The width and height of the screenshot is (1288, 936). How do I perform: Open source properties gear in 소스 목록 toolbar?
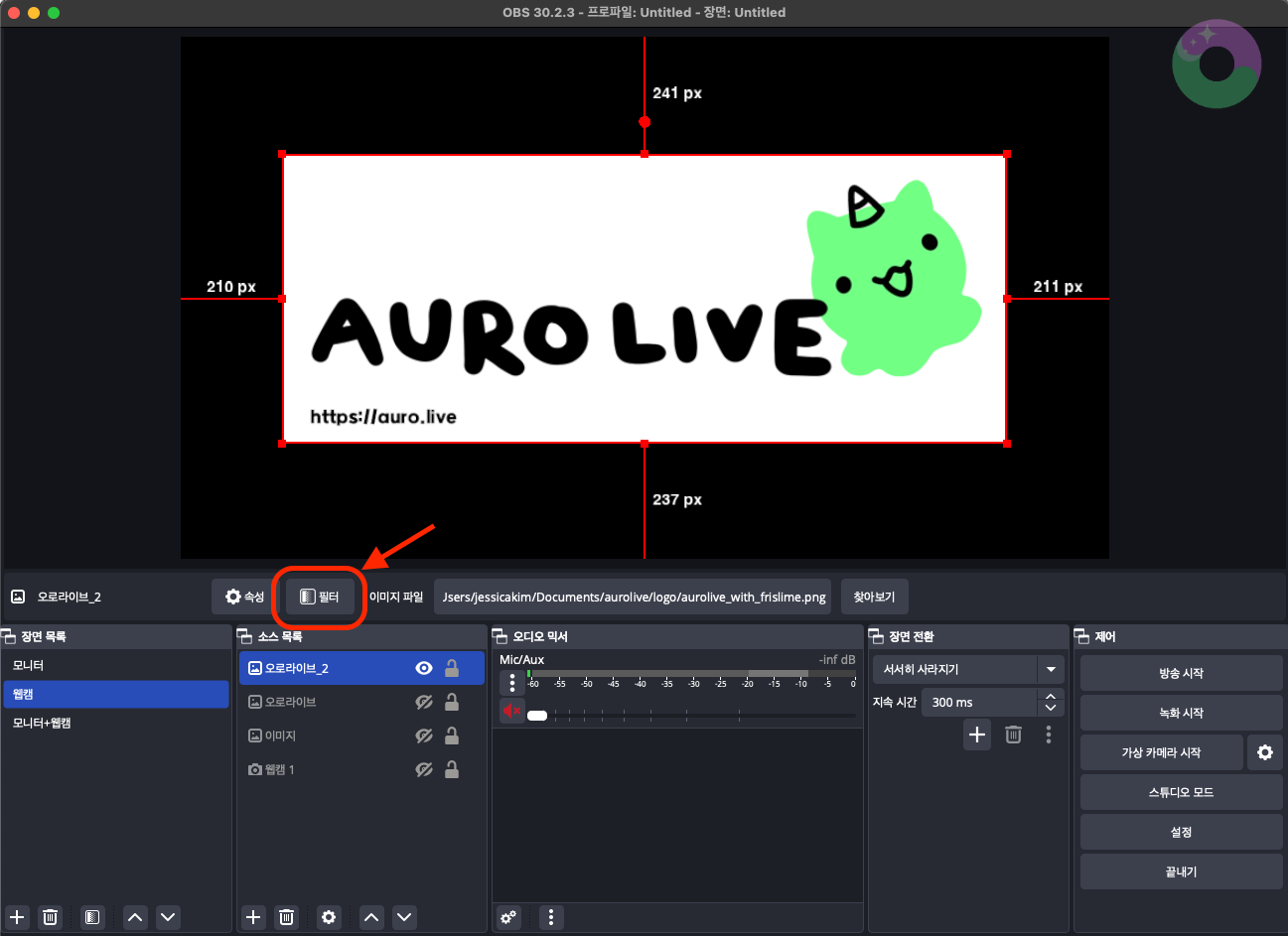click(329, 917)
